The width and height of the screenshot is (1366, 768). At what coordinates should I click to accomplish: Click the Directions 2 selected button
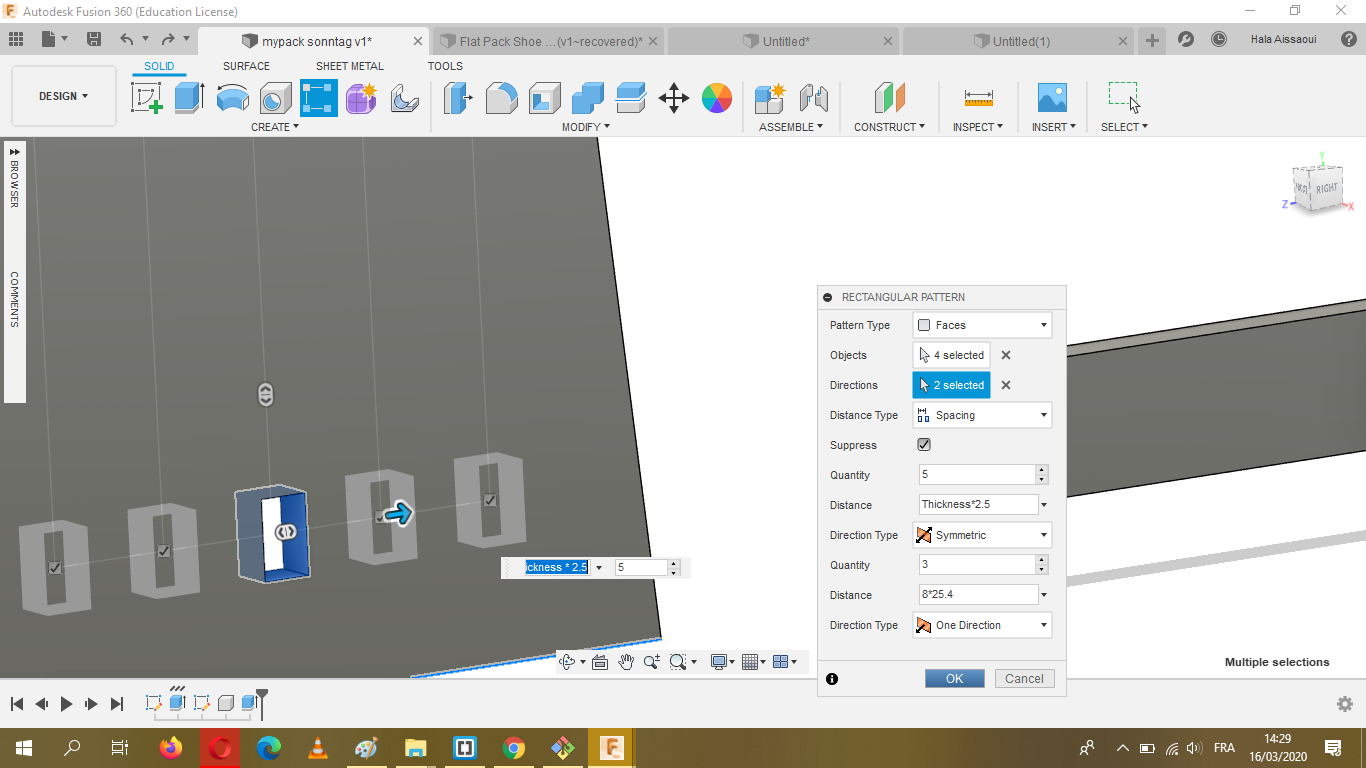[951, 385]
